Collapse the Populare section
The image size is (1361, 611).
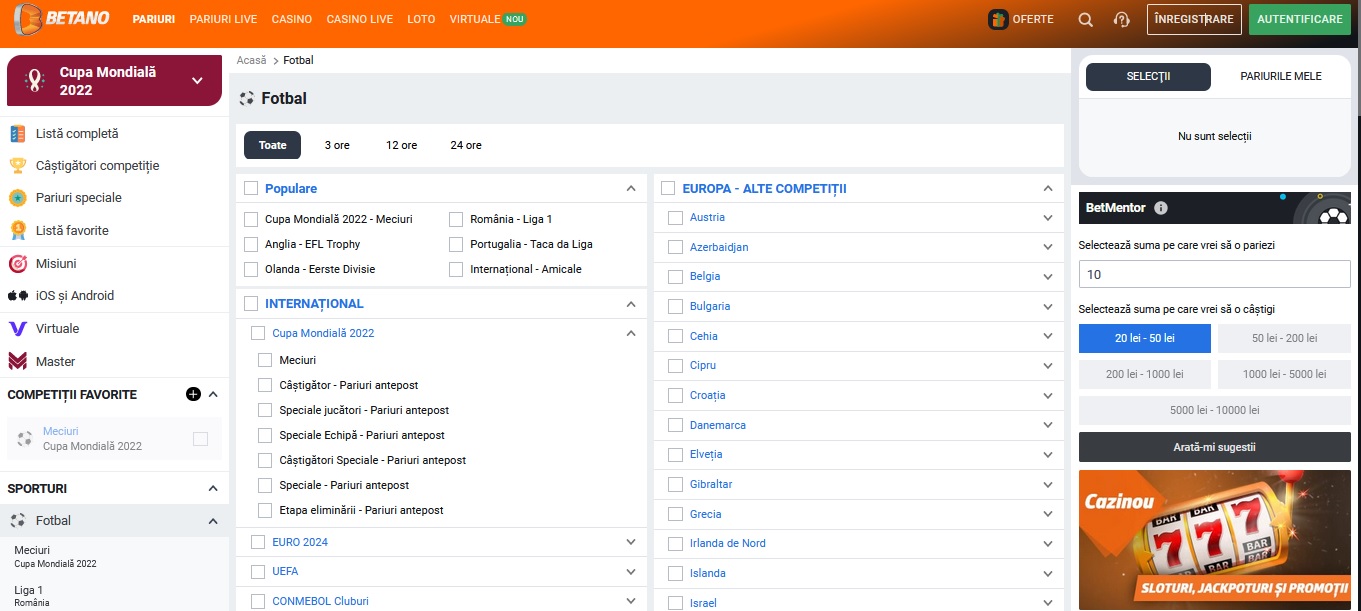click(631, 188)
